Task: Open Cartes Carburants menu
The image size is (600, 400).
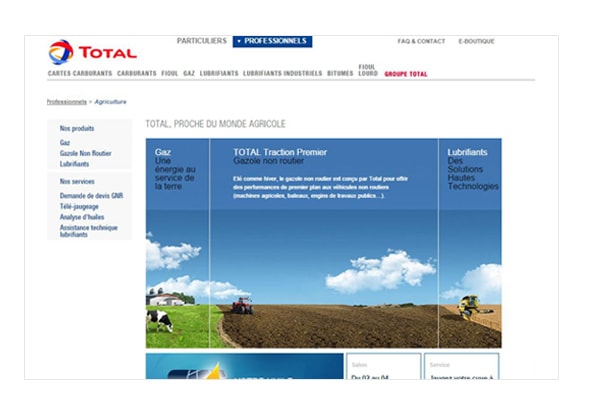Action: pyautogui.click(x=80, y=73)
